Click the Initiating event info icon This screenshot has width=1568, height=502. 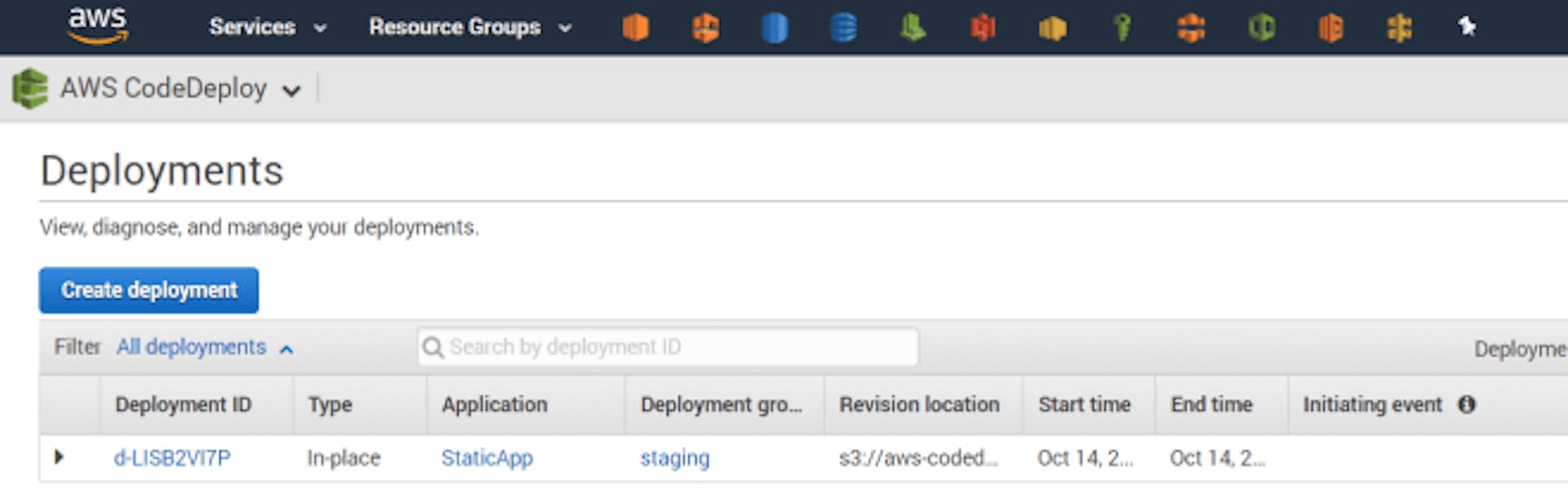1467,404
